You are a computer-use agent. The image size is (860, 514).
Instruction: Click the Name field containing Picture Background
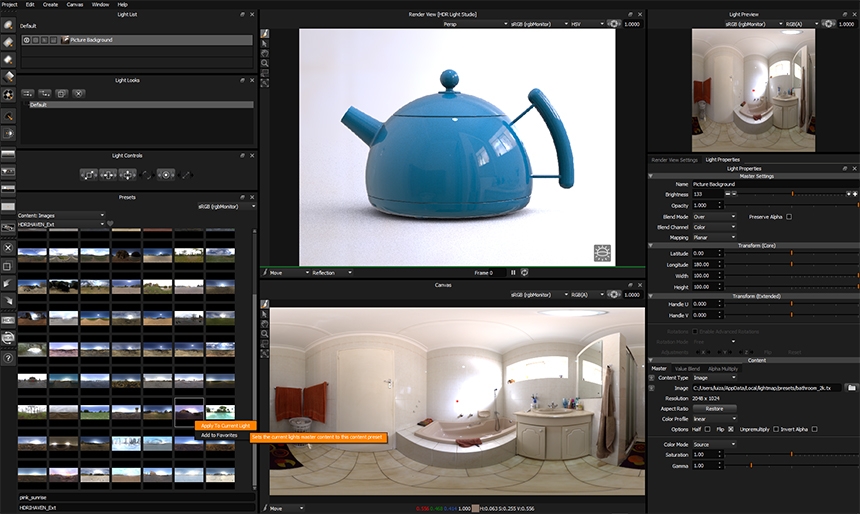[x=774, y=184]
